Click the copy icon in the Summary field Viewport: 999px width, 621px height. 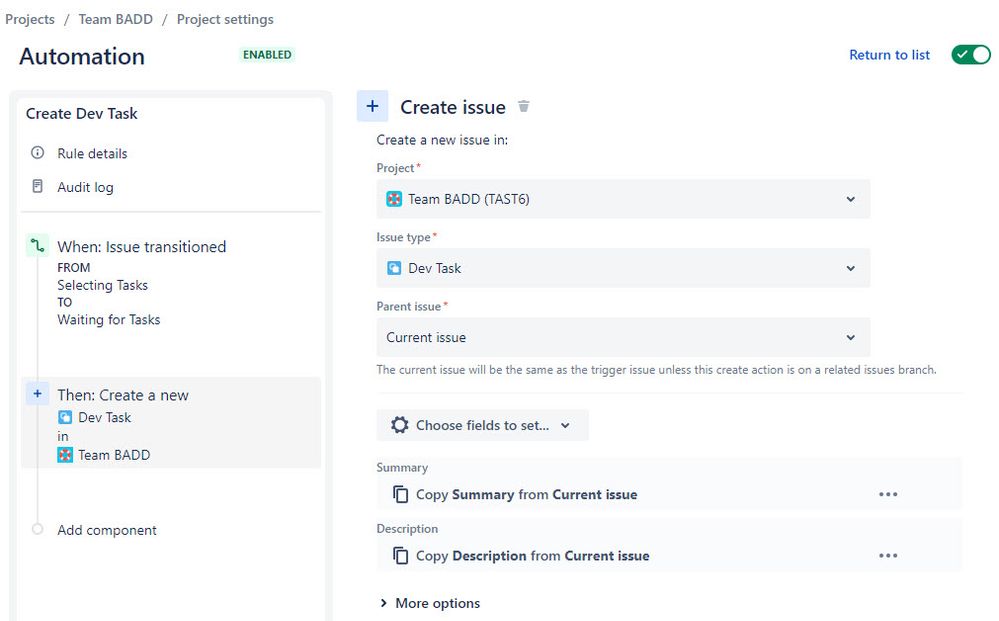coord(400,494)
